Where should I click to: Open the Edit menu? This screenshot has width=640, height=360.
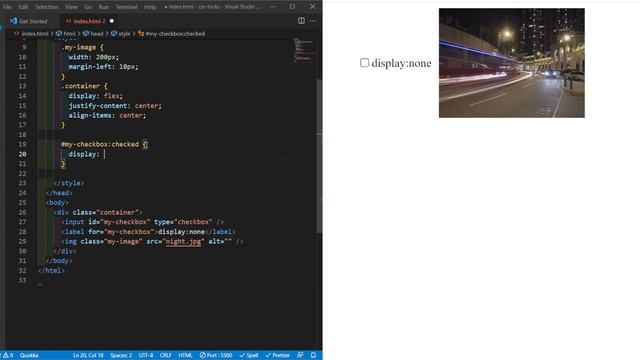(23, 7)
